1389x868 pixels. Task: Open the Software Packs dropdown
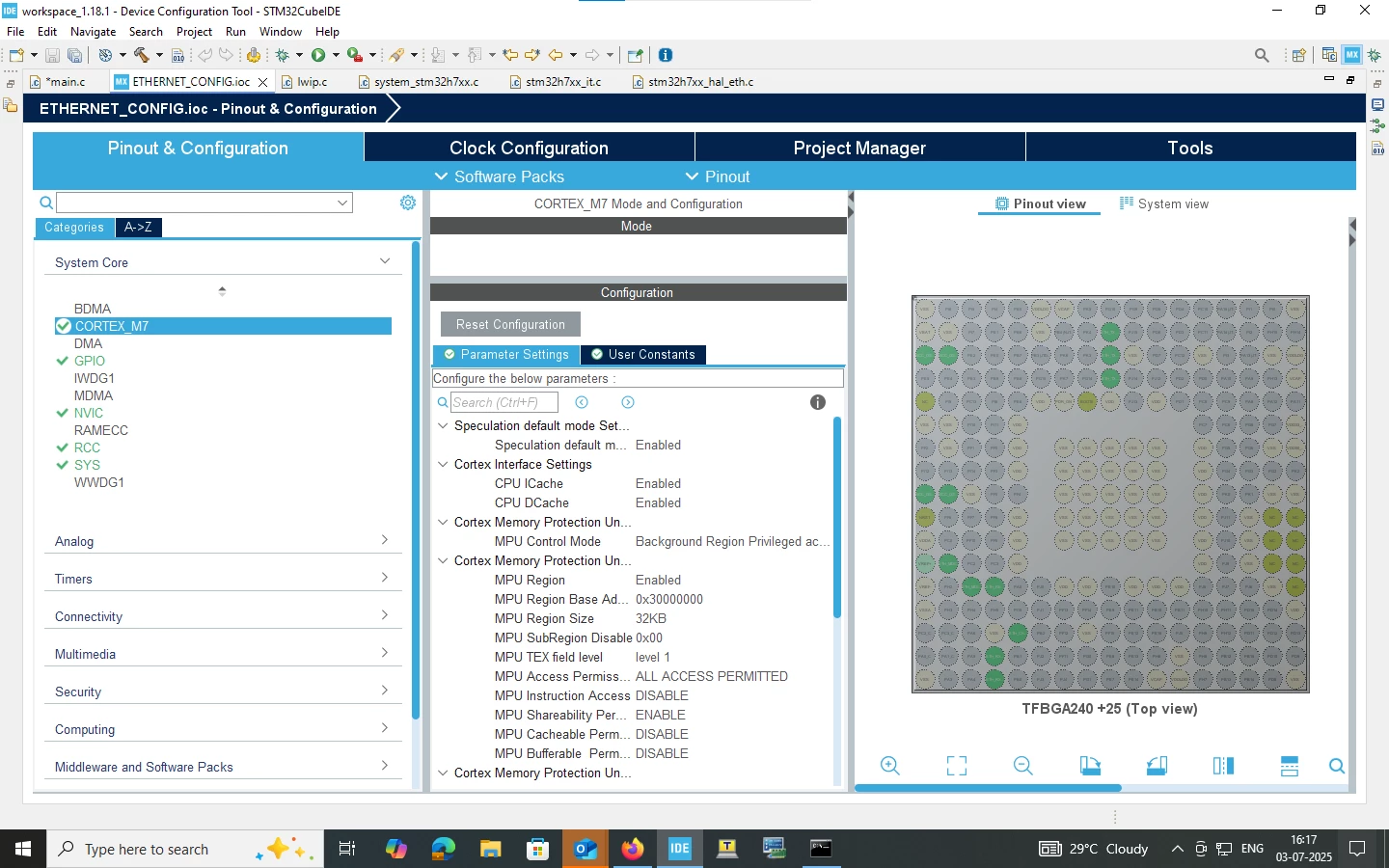click(x=499, y=176)
